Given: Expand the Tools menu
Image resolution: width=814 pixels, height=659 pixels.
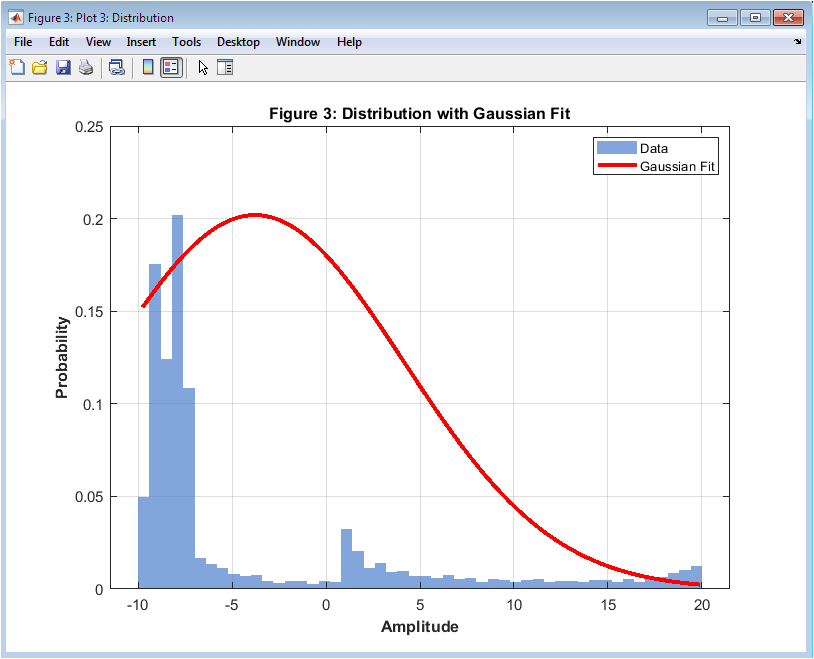Looking at the screenshot, I should point(186,42).
